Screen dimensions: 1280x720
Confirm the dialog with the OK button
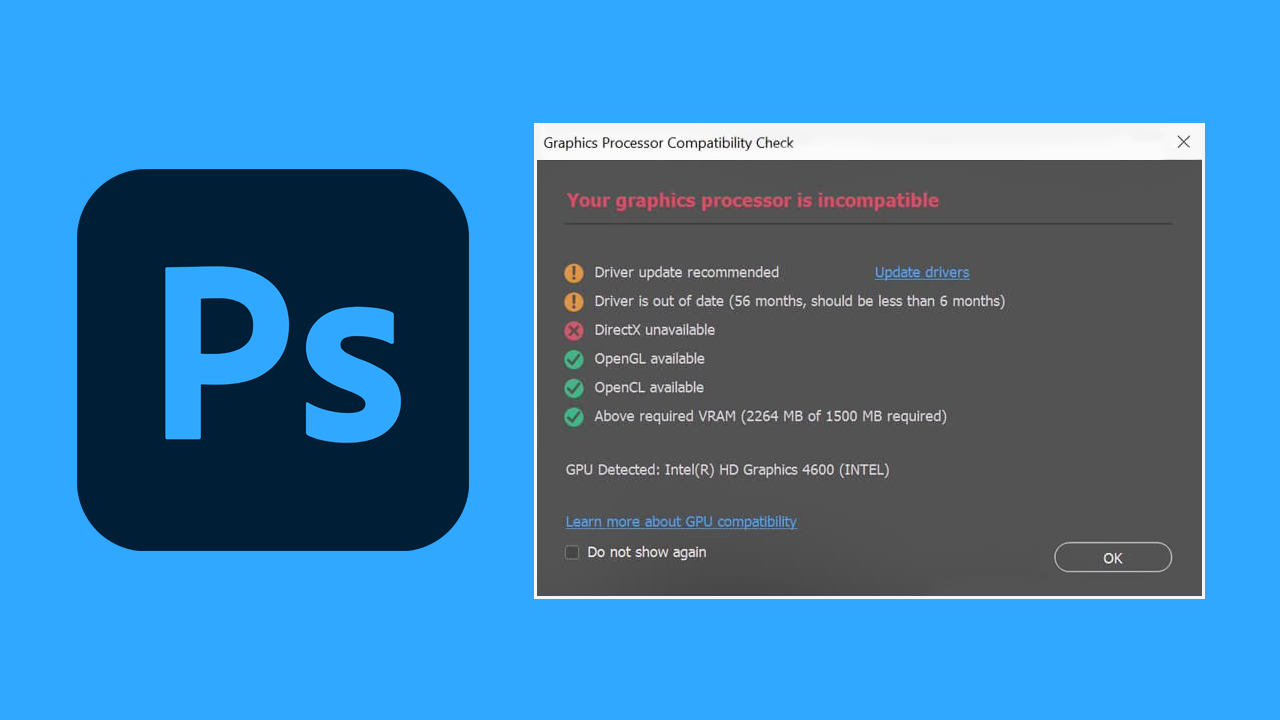(x=1113, y=558)
